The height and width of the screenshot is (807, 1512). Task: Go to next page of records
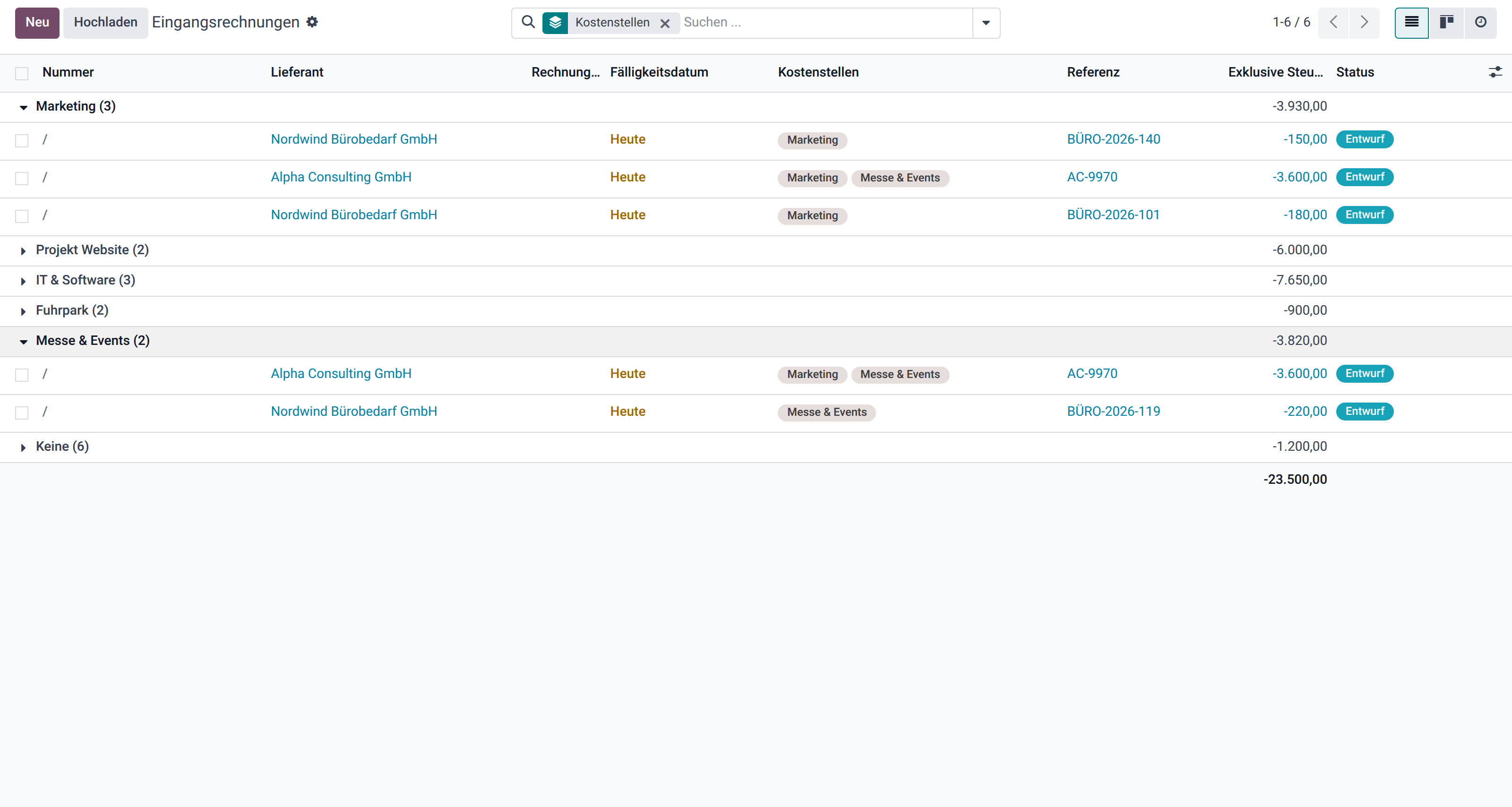coord(1364,22)
